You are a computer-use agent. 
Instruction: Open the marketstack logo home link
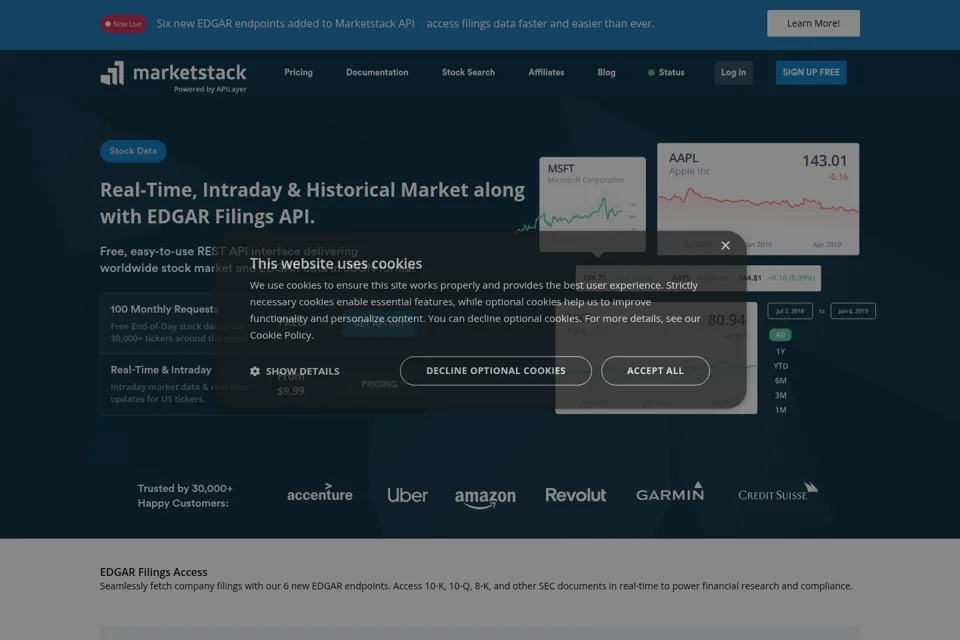173,77
